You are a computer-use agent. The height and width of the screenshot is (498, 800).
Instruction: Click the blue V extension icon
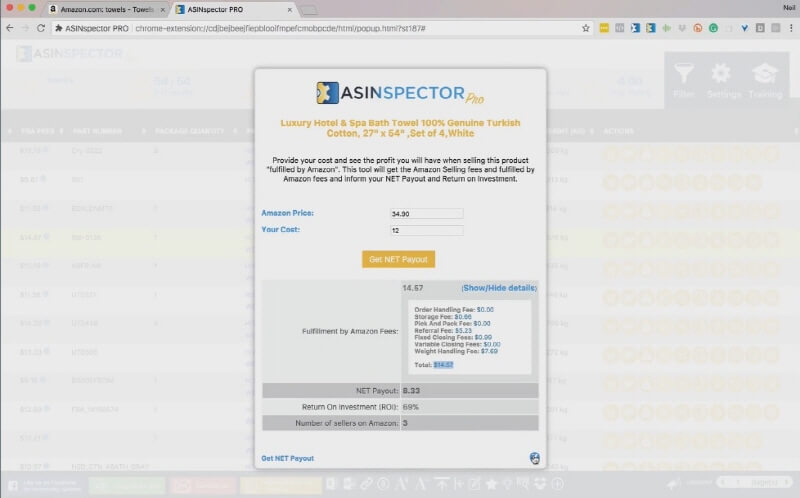[x=744, y=28]
